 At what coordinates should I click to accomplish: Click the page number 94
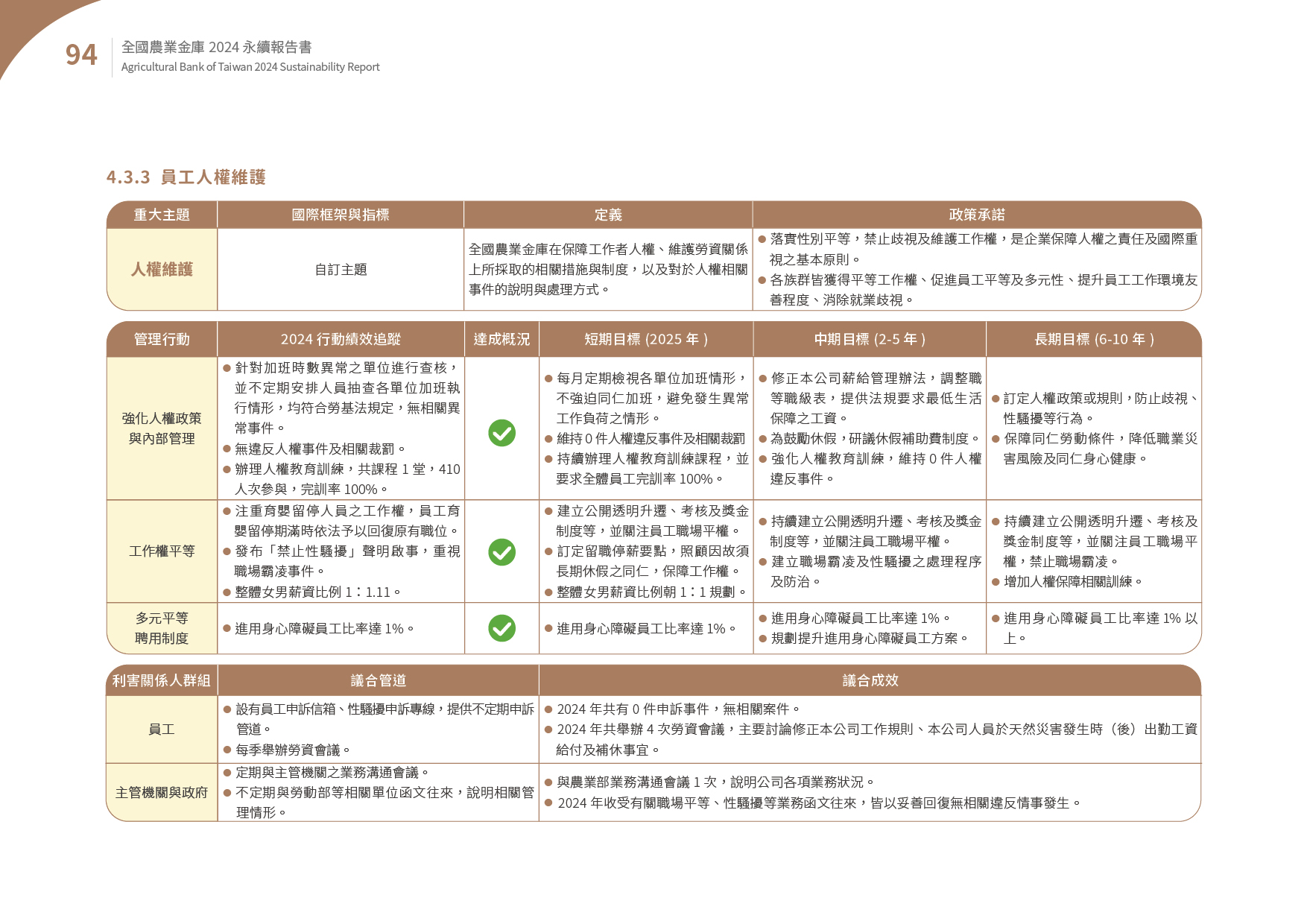click(81, 55)
